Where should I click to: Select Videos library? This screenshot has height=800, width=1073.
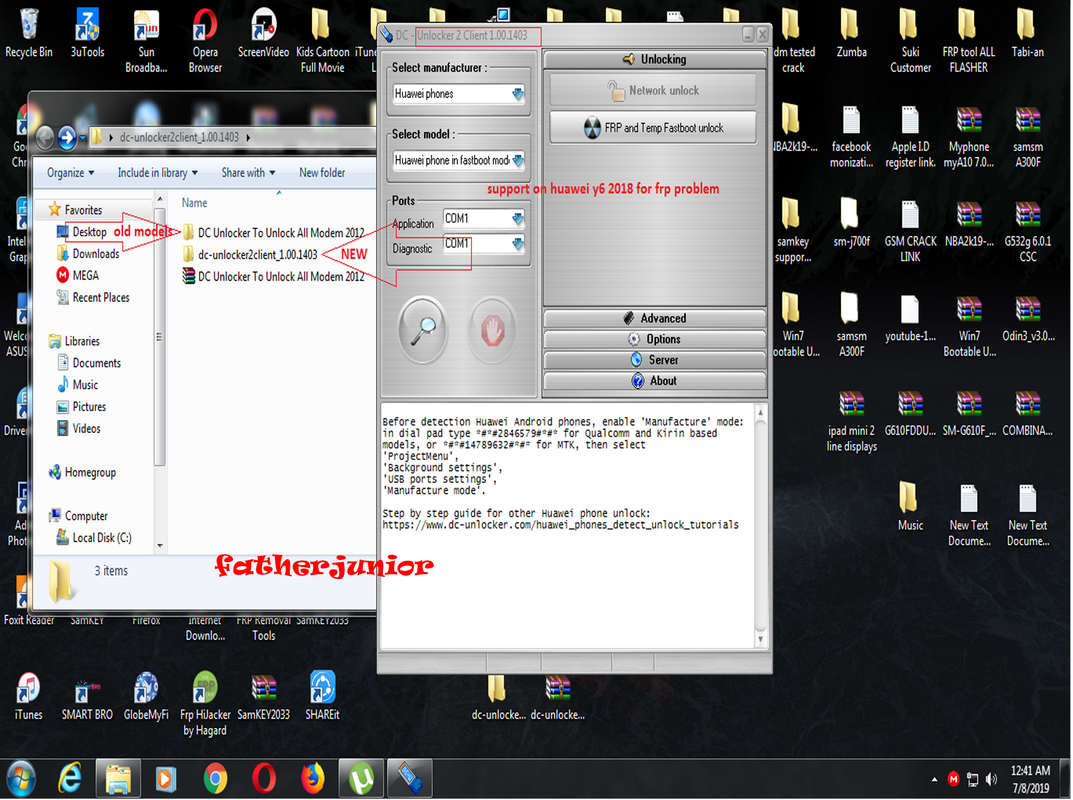click(79, 429)
